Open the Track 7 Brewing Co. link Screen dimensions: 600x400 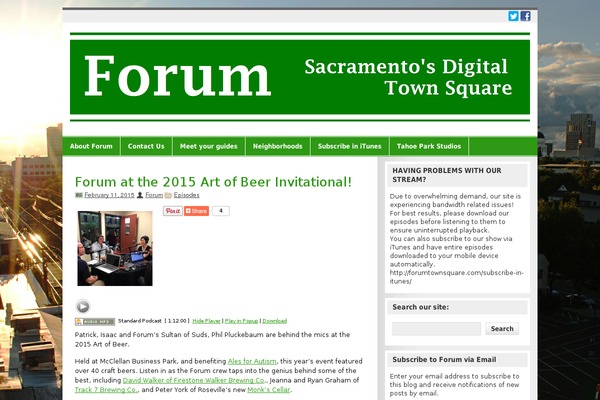(x=106, y=390)
